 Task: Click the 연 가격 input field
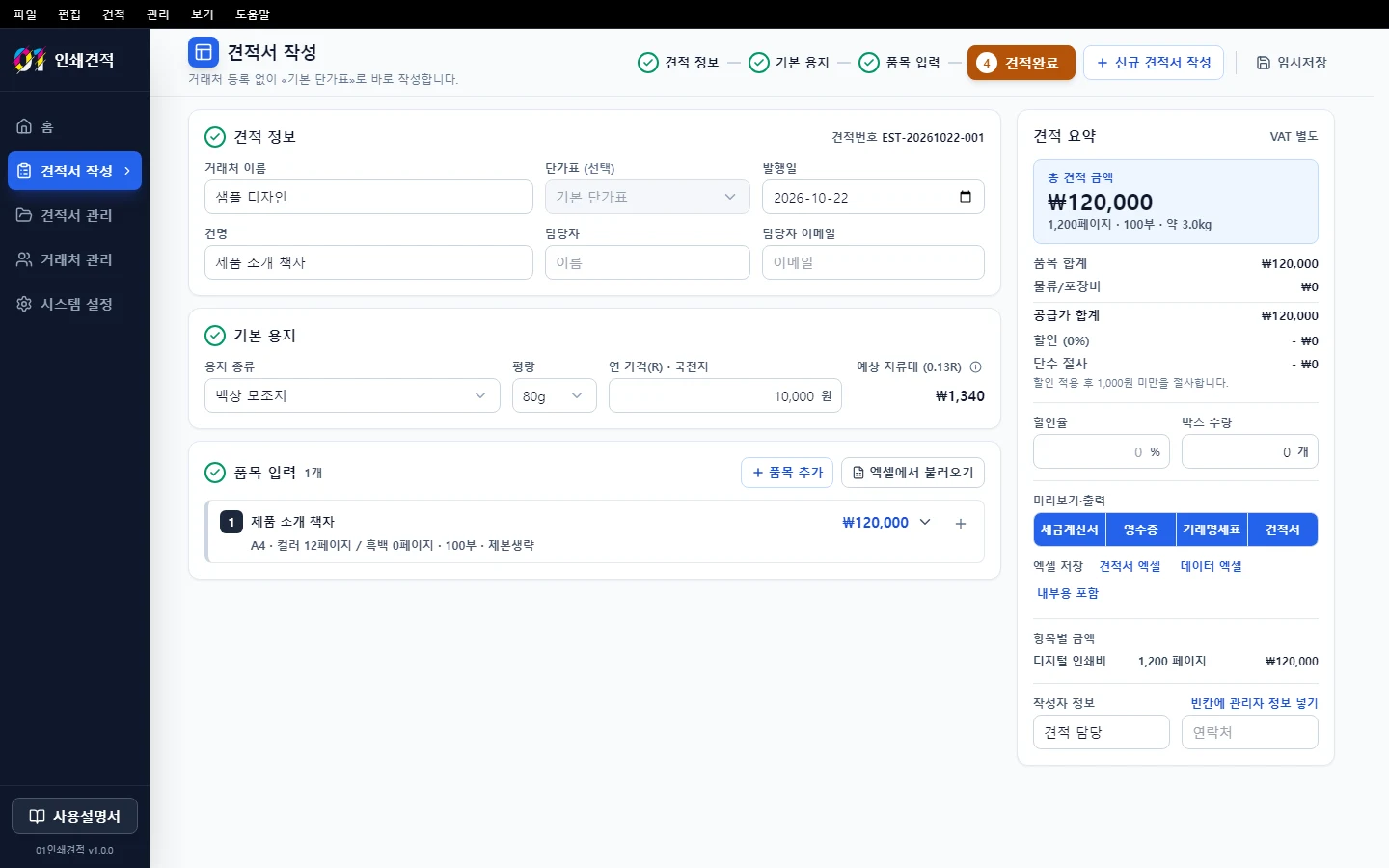[724, 395]
